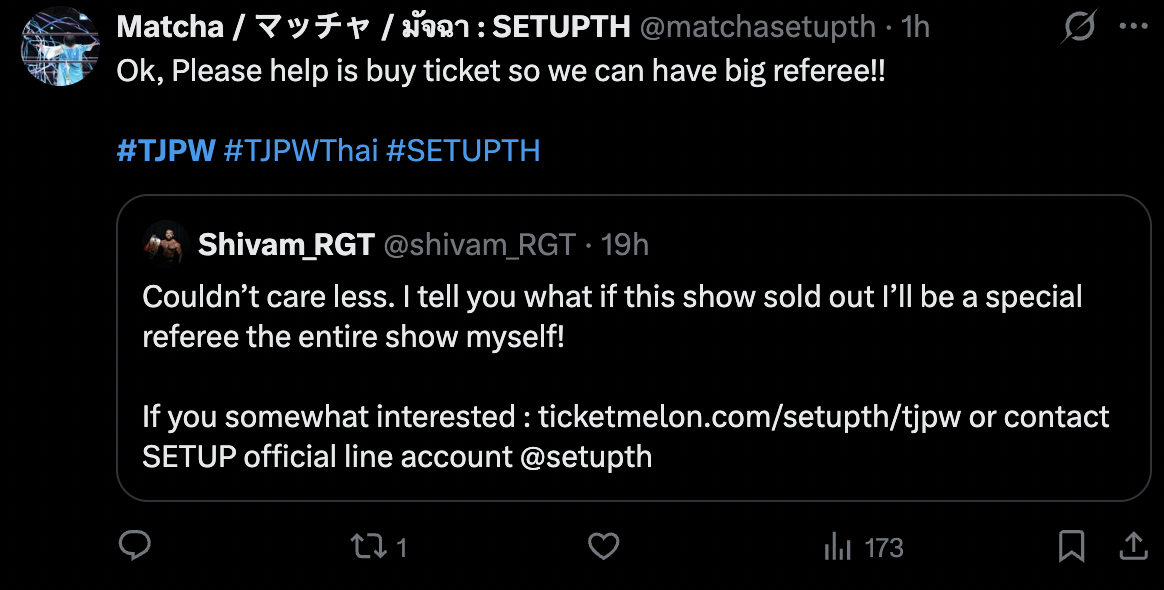This screenshot has width=1164, height=590.
Task: Click the Matcha SETUPTH display name
Action: coord(373,27)
